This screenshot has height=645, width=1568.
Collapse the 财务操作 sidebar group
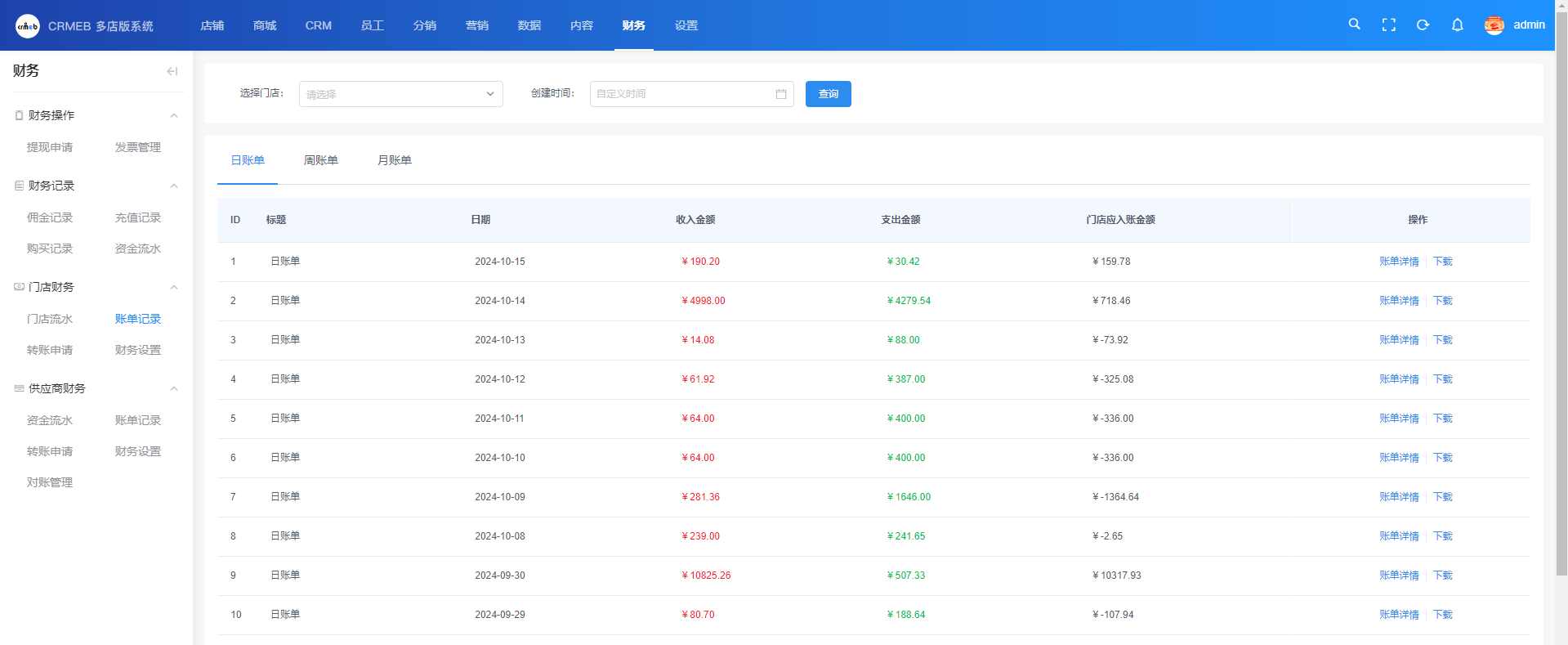point(173,115)
